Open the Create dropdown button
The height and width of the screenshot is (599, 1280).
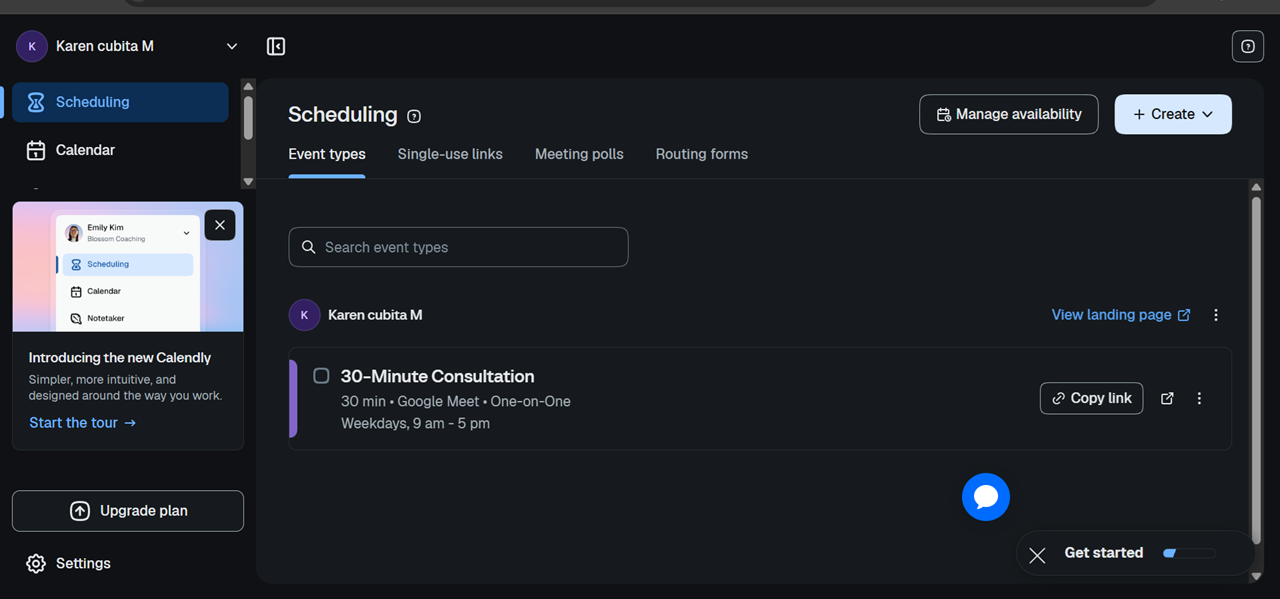pyautogui.click(x=1173, y=114)
